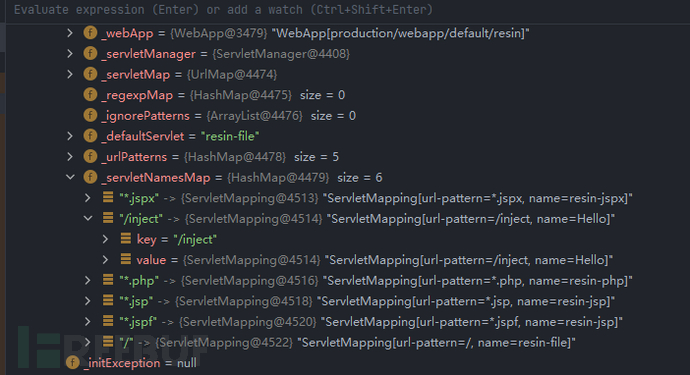Click the icon beside key = "/inject"

[125, 239]
